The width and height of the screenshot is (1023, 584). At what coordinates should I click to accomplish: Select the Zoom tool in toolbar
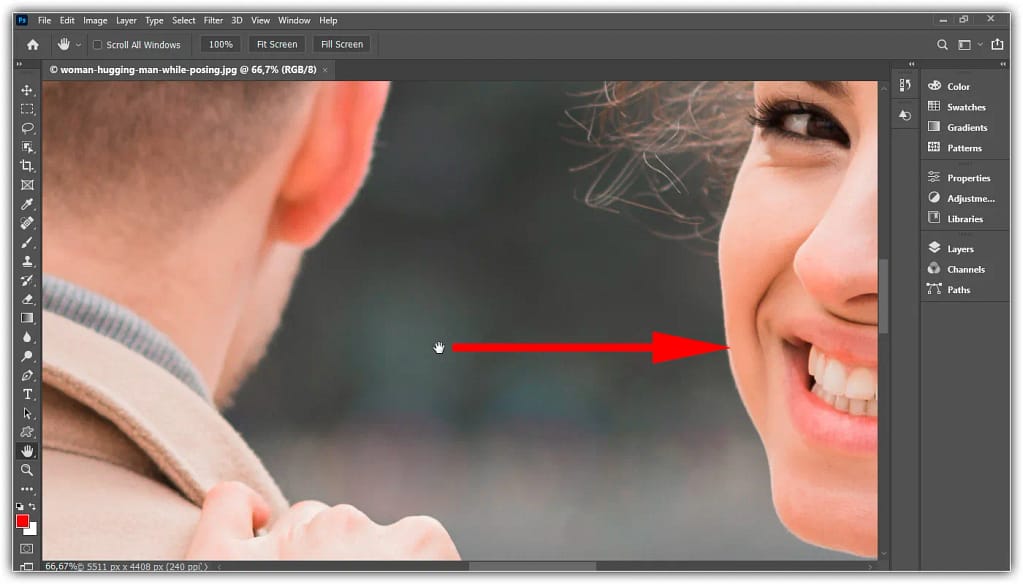(x=27, y=470)
